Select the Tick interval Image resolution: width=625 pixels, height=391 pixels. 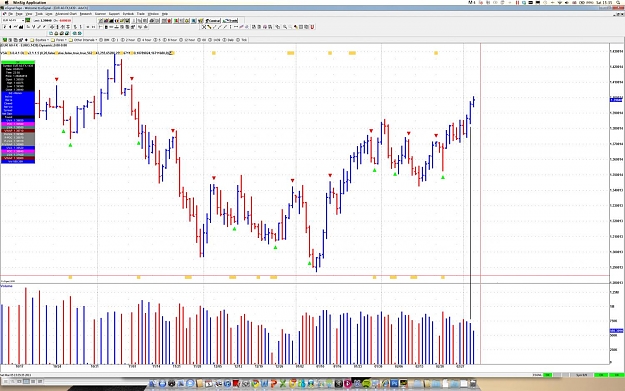pos(242,40)
